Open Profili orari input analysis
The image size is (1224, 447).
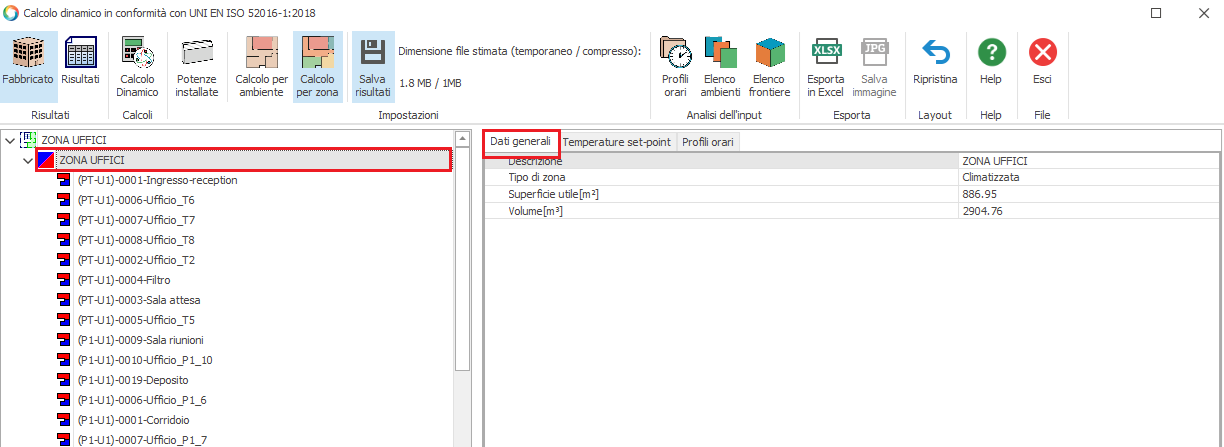[x=676, y=66]
